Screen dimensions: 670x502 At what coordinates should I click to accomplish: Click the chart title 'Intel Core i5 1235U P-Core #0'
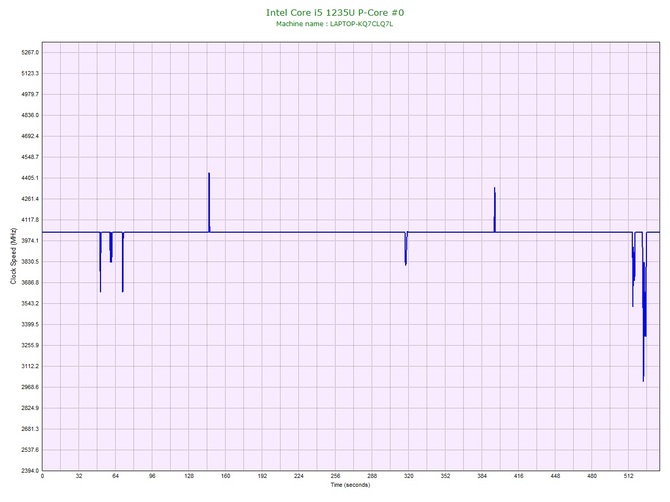tap(335, 12)
